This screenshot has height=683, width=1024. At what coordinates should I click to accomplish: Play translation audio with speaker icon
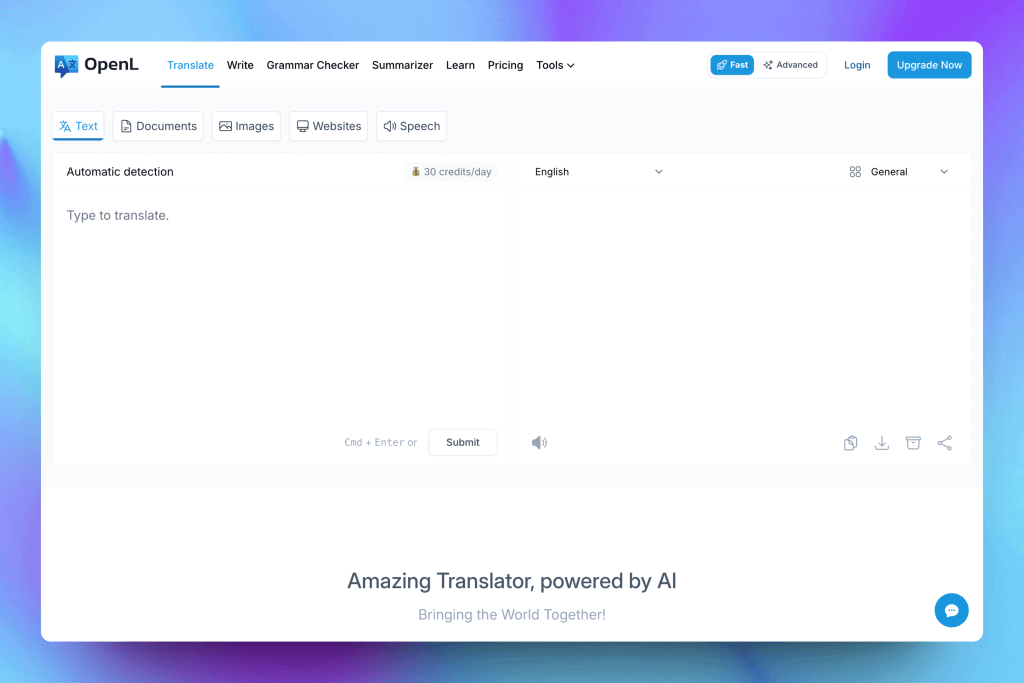pos(539,443)
